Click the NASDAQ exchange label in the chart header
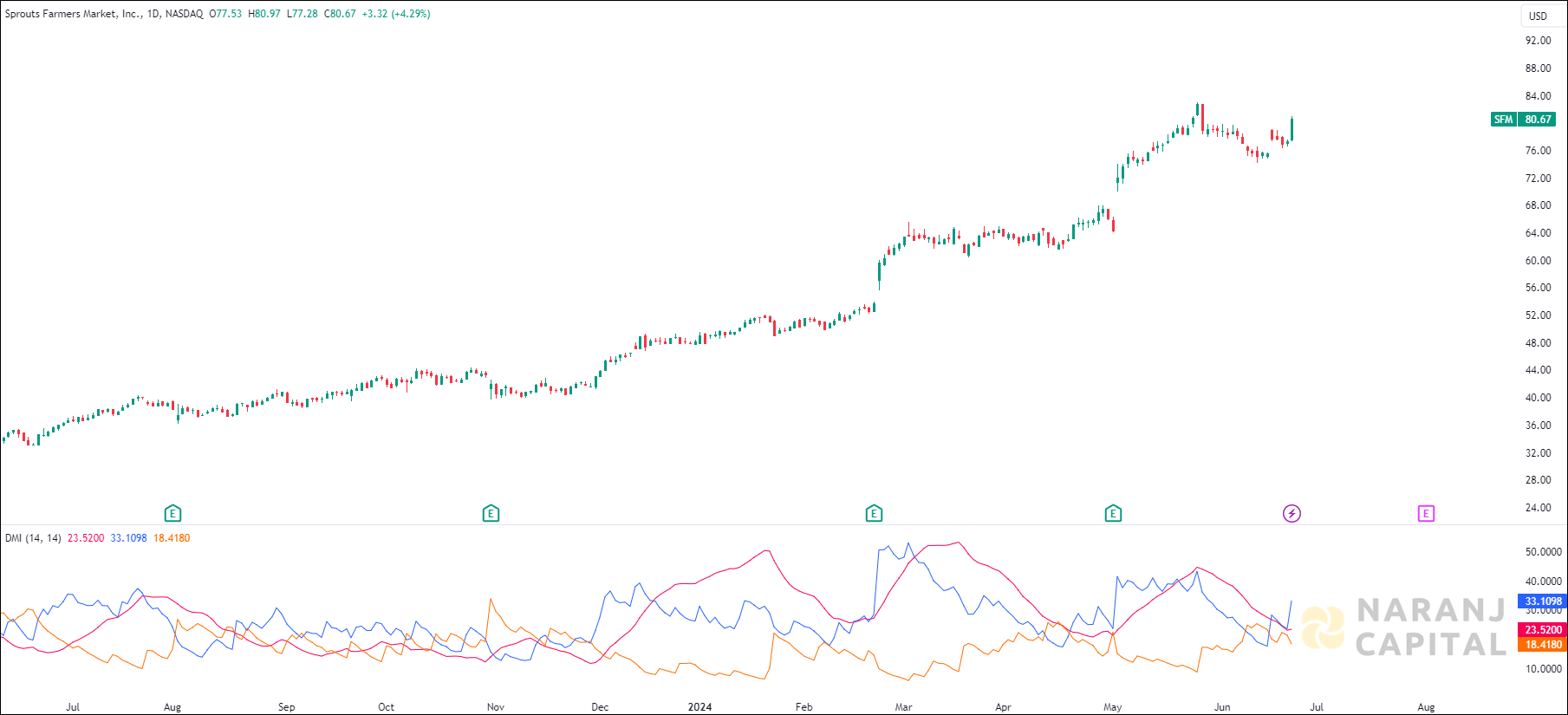 pos(184,14)
